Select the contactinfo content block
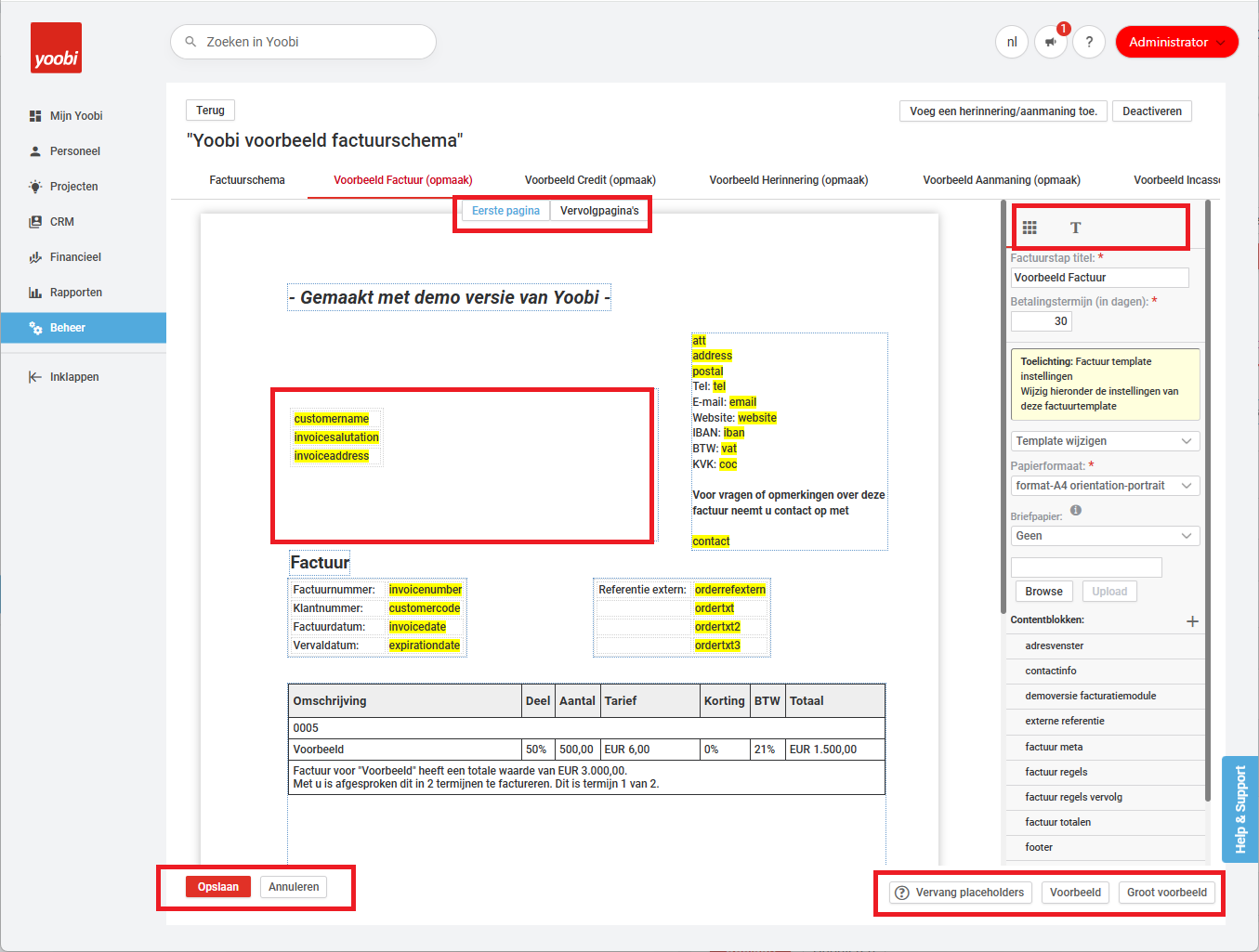The image size is (1259, 952). [1105, 672]
